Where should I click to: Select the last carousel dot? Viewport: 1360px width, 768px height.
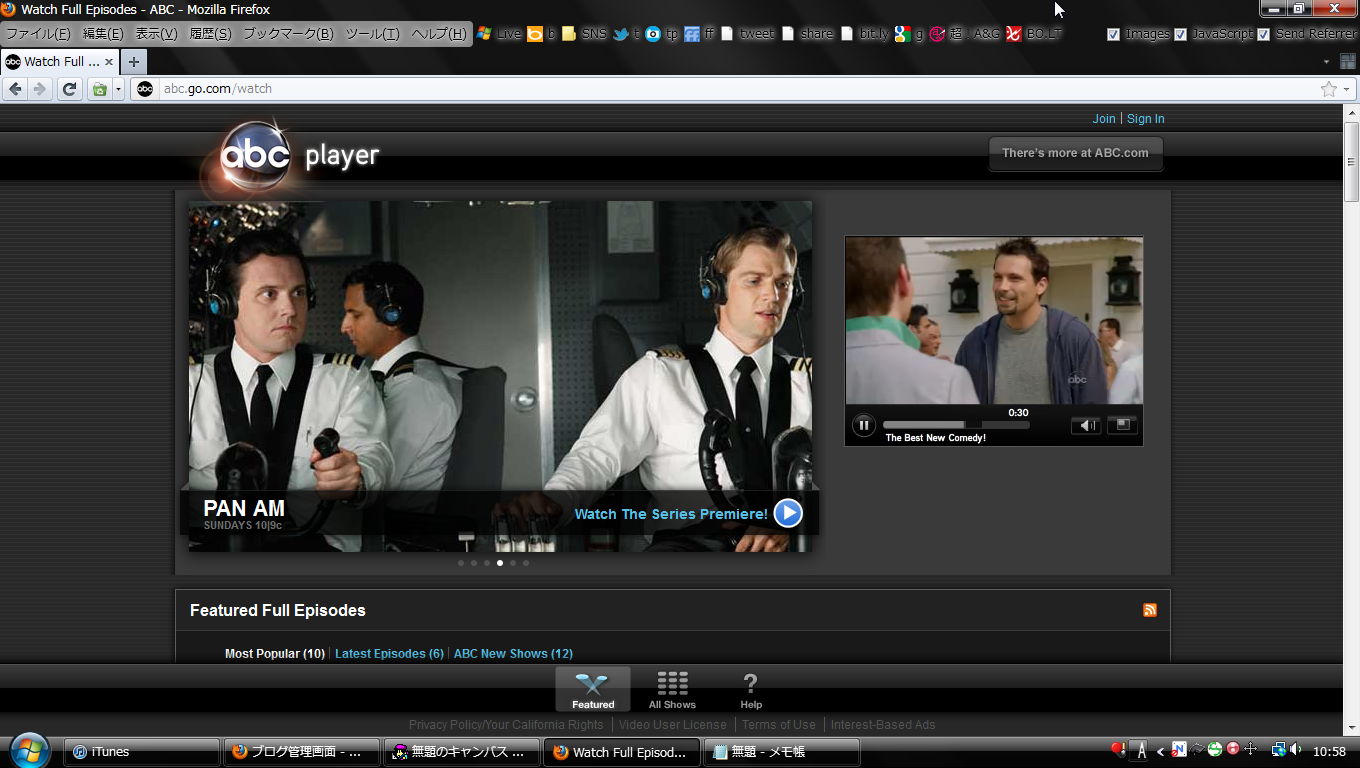[526, 563]
